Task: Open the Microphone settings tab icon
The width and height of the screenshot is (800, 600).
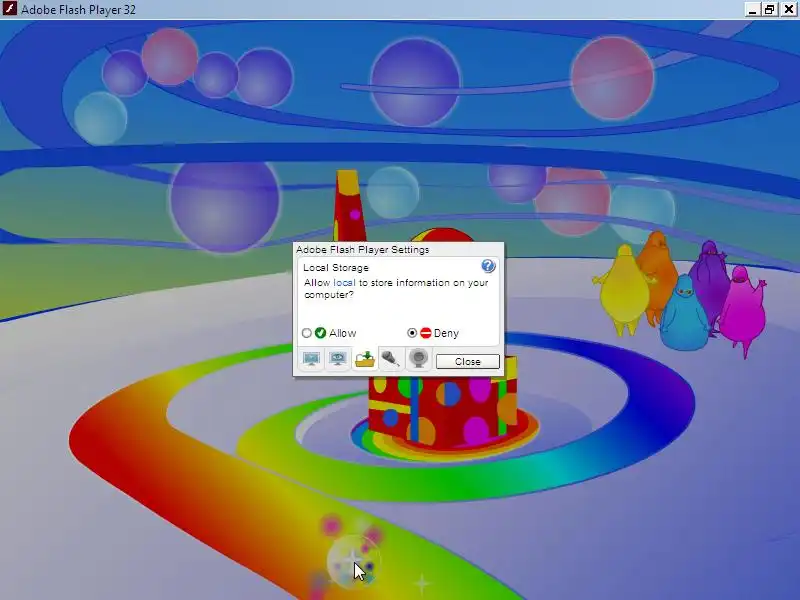Action: 391,359
